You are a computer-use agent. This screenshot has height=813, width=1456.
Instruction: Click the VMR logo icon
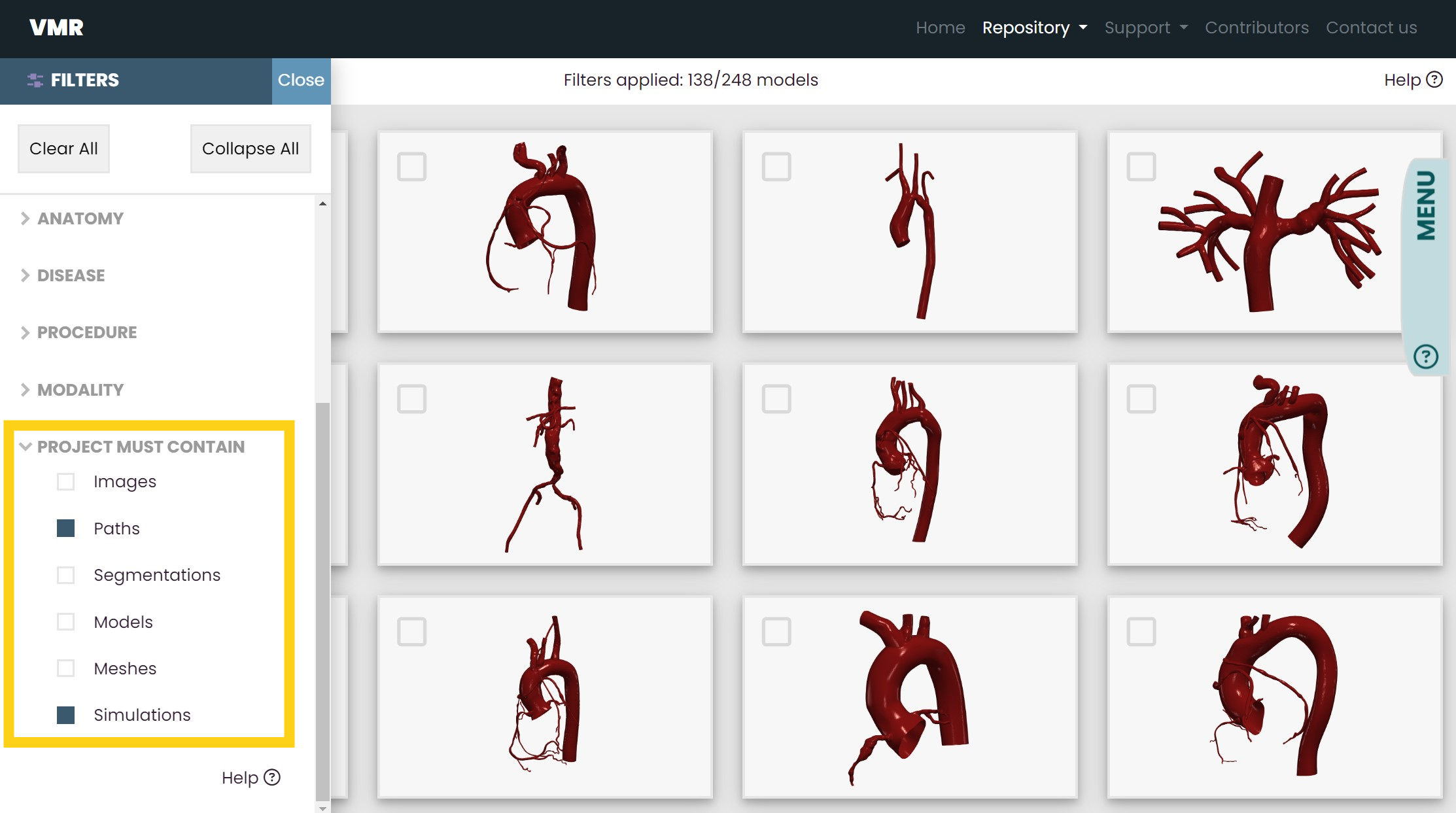click(56, 28)
